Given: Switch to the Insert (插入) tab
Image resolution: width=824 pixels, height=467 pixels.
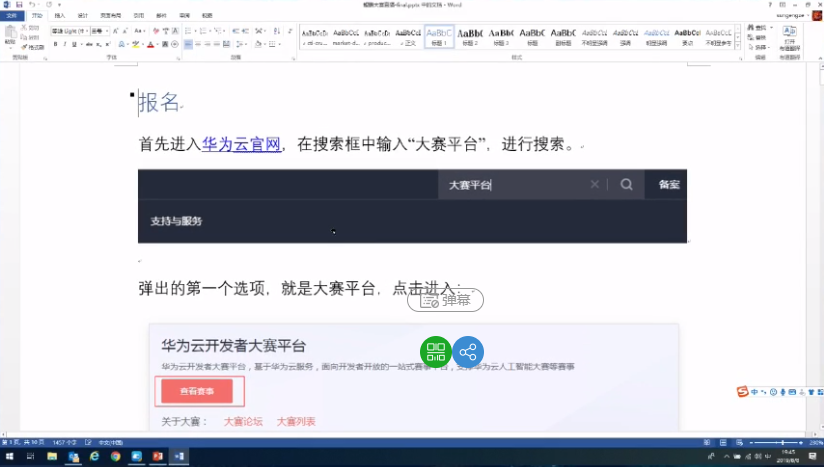Looking at the screenshot, I should pos(60,16).
